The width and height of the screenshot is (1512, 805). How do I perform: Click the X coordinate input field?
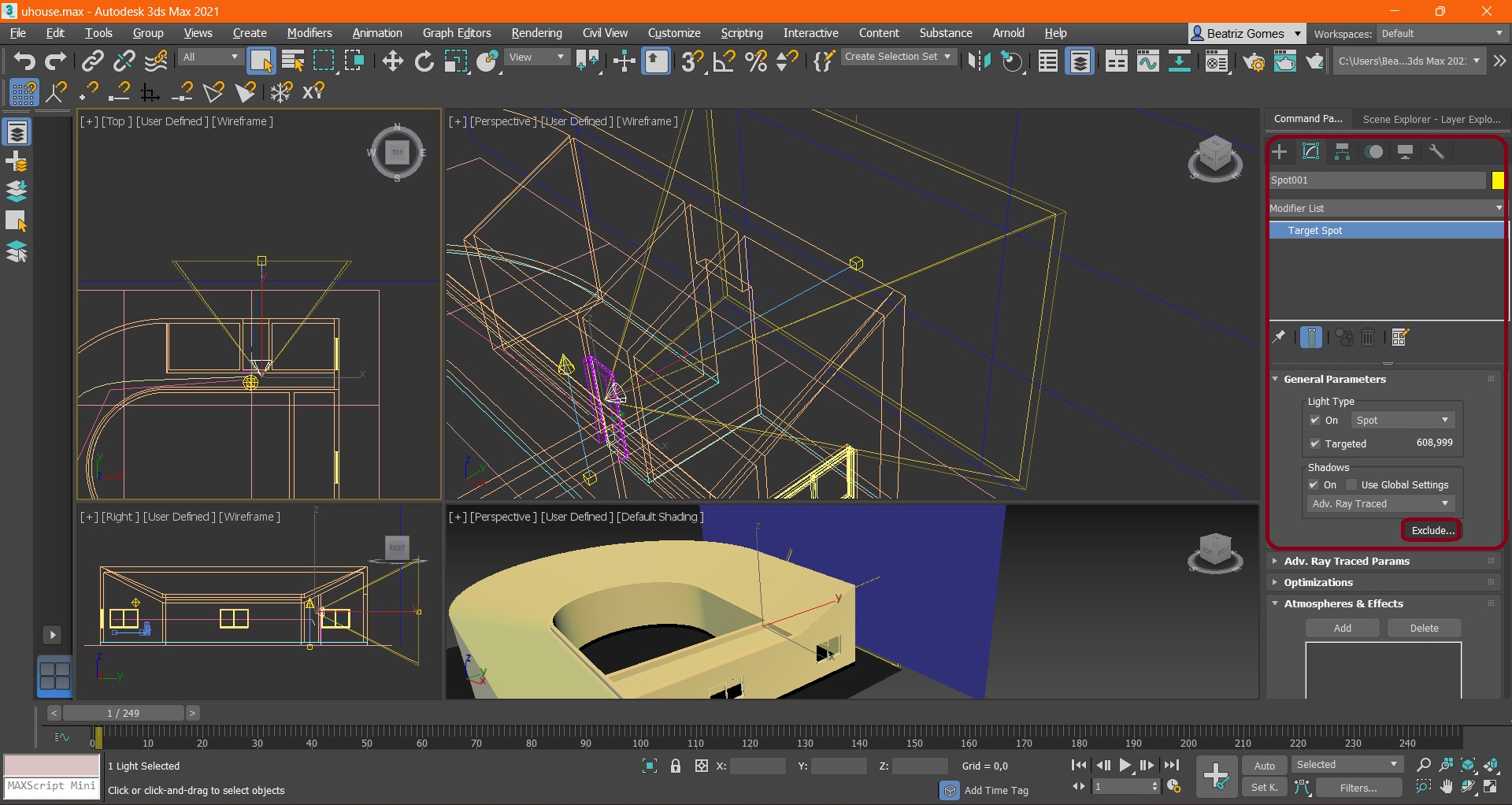pos(758,766)
